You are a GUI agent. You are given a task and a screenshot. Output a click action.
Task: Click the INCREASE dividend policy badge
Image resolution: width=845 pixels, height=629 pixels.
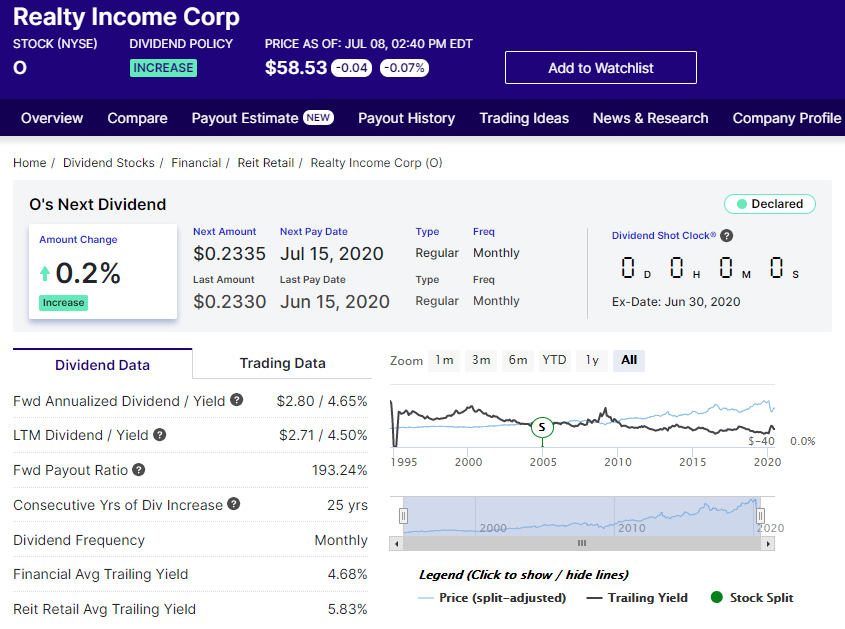tap(163, 68)
